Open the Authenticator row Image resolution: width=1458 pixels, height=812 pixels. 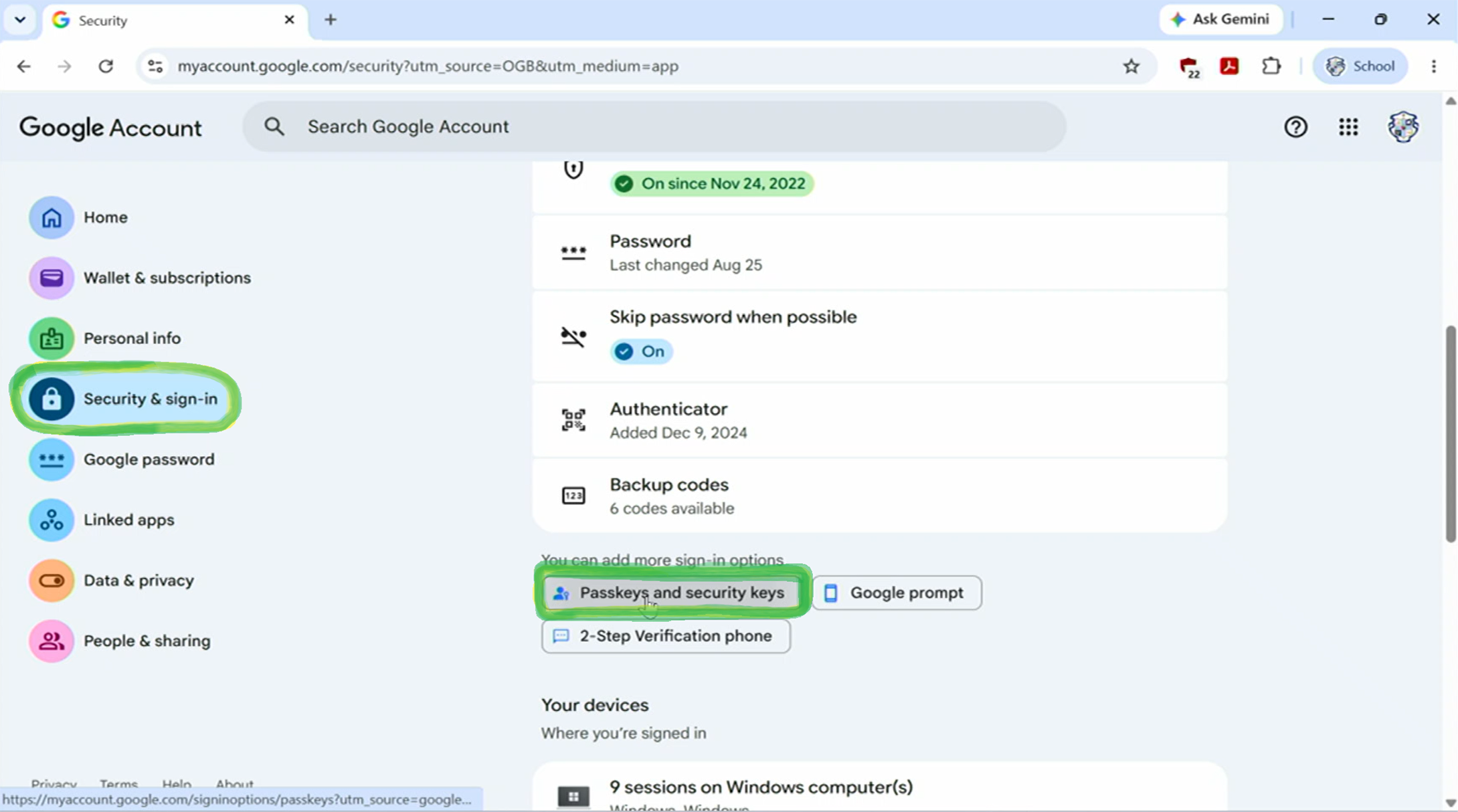880,421
